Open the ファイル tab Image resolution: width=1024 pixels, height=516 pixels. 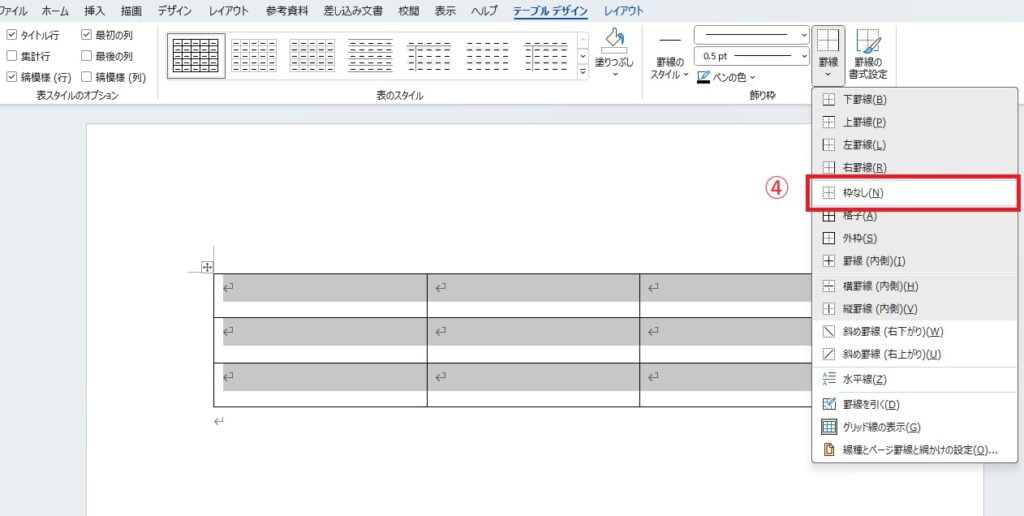pyautogui.click(x=13, y=10)
